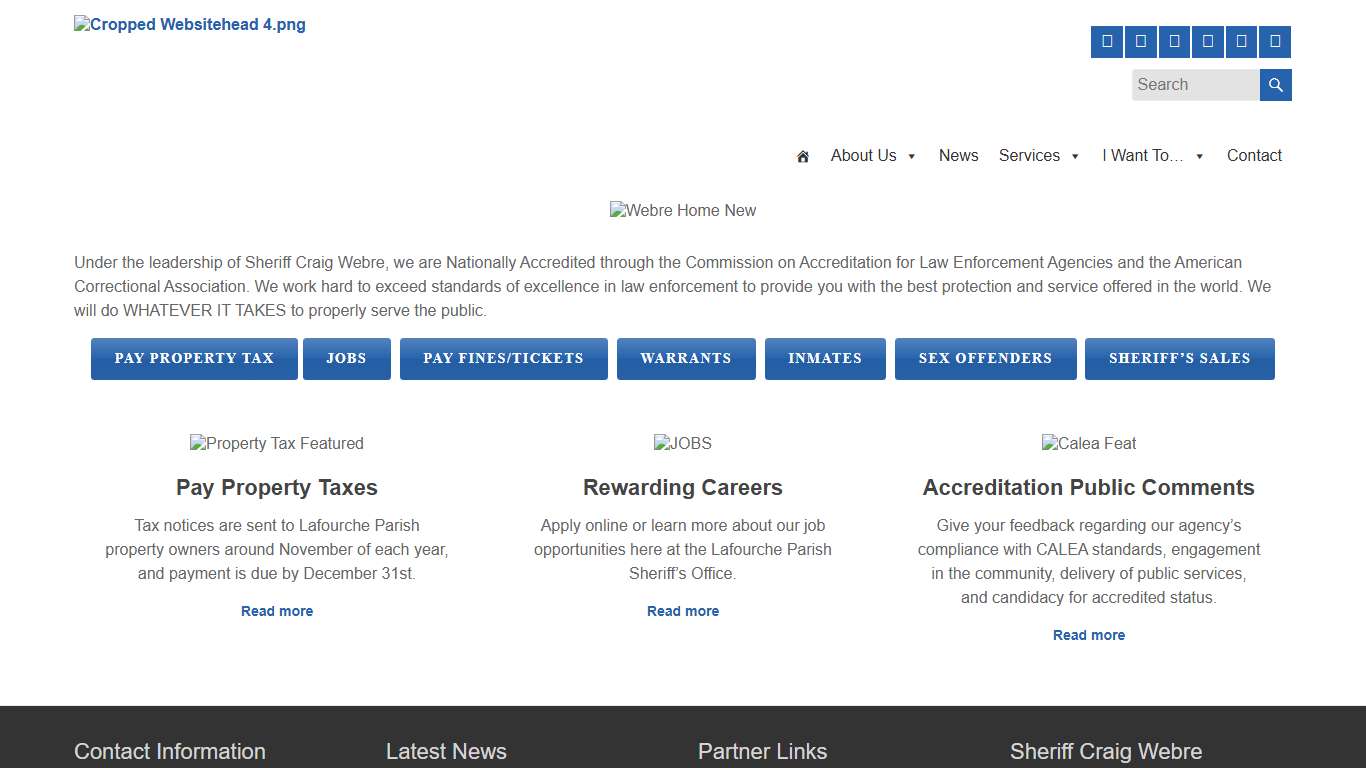Select the Pay Fines/Tickets button
Image resolution: width=1366 pixels, height=768 pixels.
503,359
